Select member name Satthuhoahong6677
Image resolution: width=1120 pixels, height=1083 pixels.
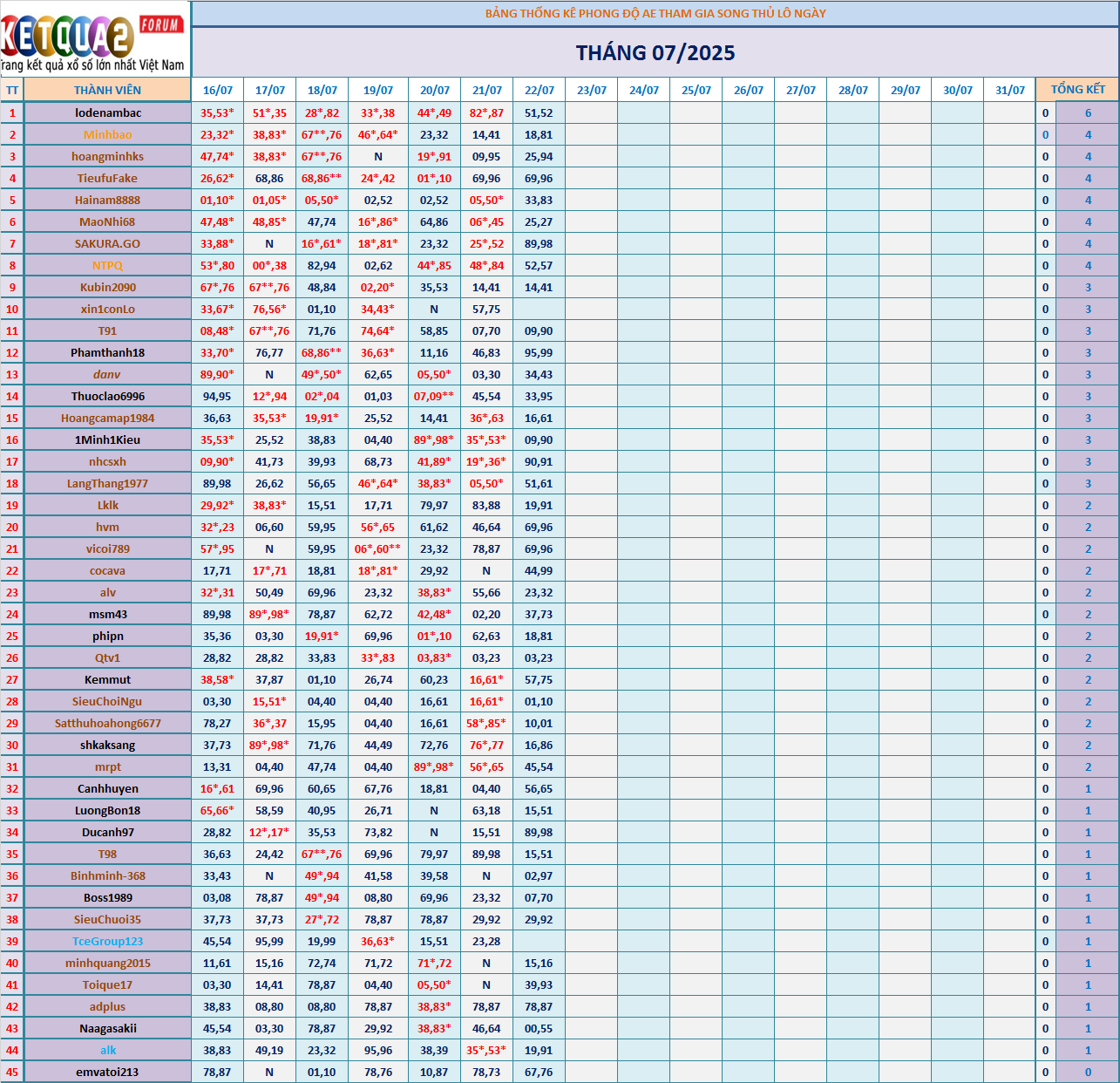coord(108,723)
